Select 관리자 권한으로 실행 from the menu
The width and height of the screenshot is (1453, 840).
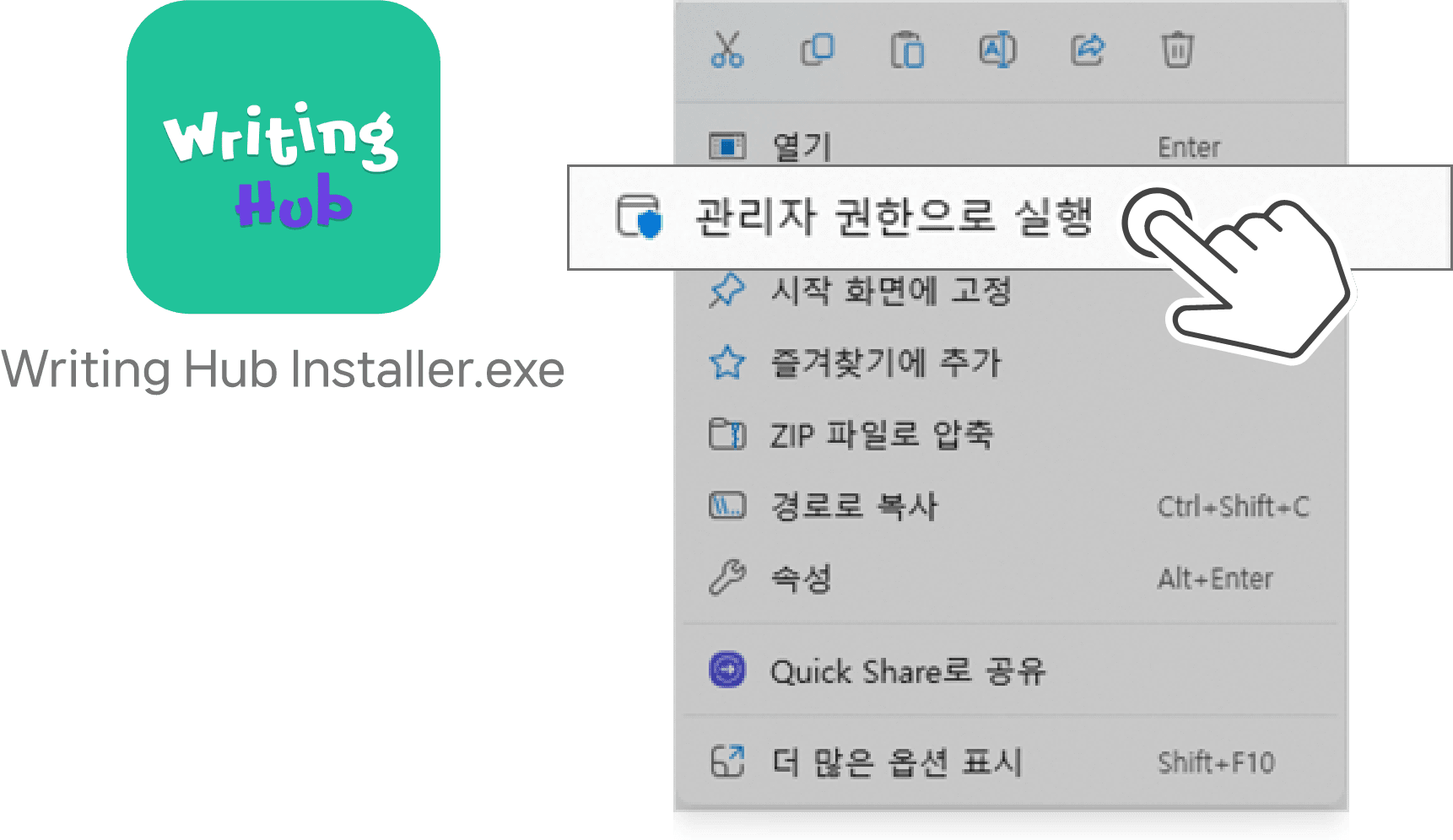click(894, 216)
